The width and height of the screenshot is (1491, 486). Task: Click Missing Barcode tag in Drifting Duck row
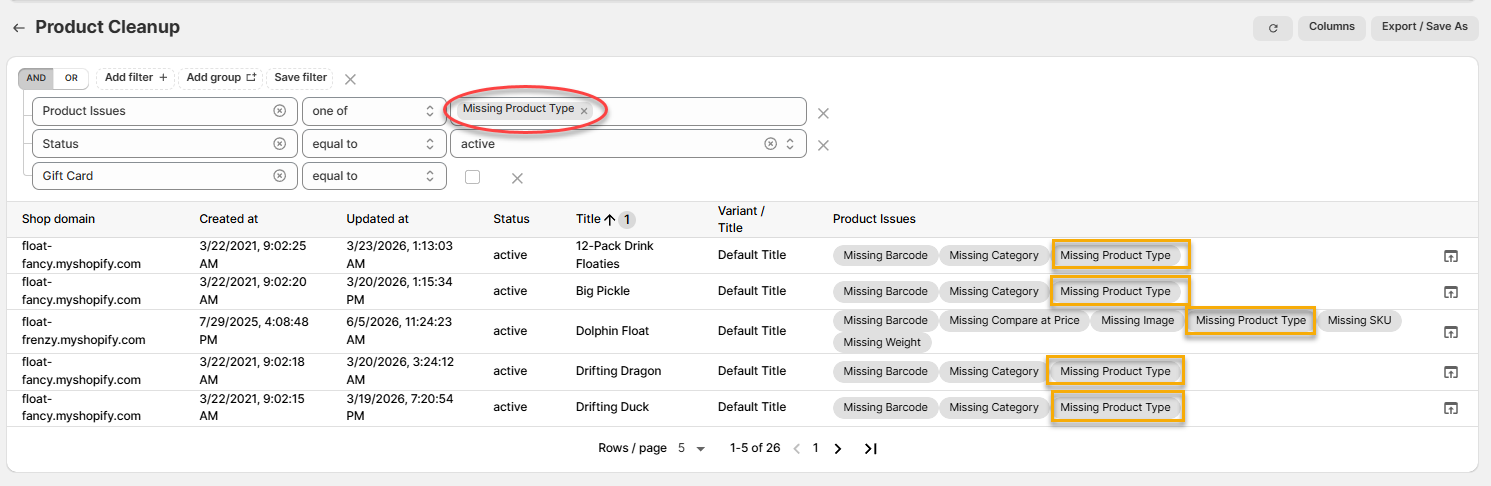click(885, 408)
